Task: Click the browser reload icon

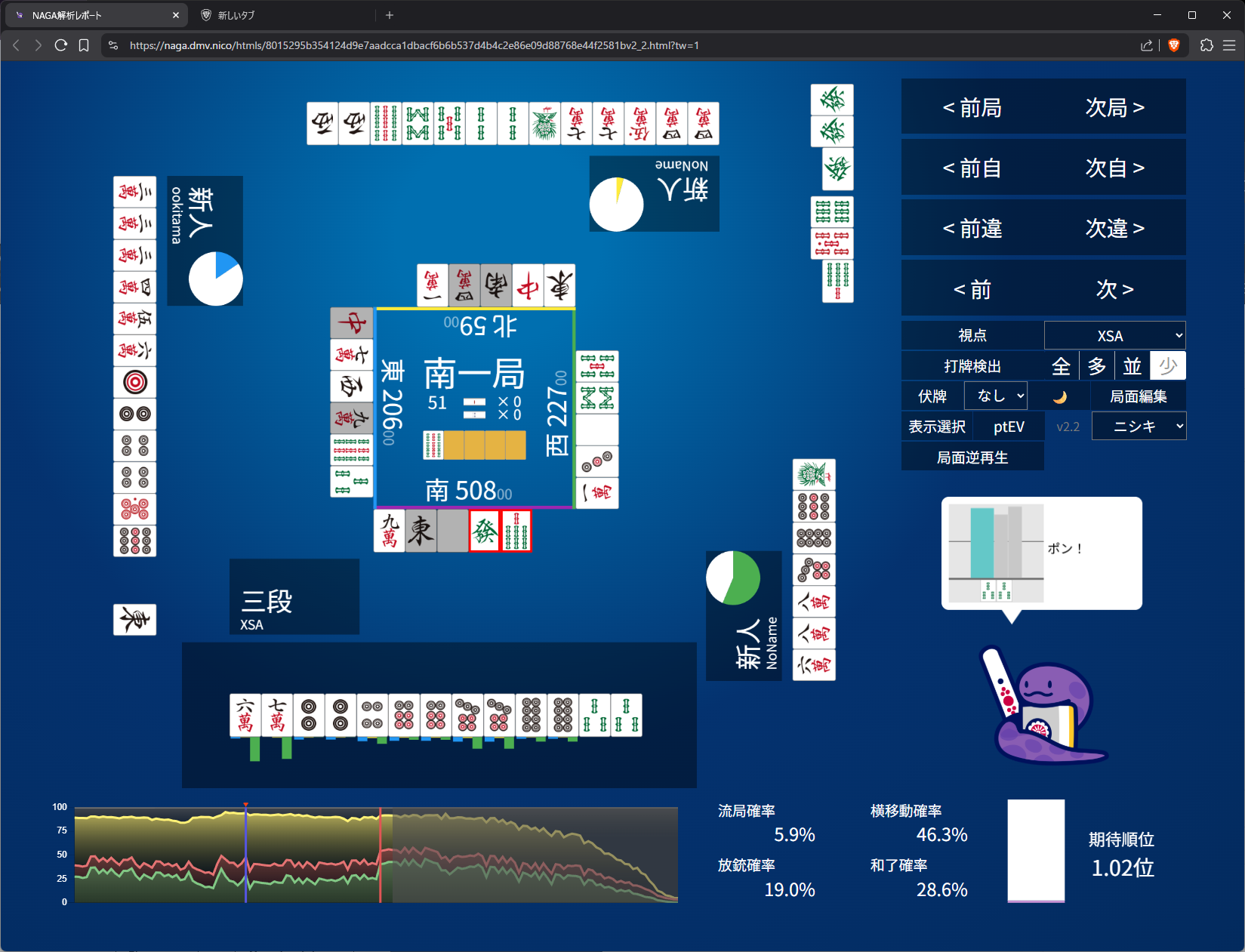Action: click(x=61, y=45)
